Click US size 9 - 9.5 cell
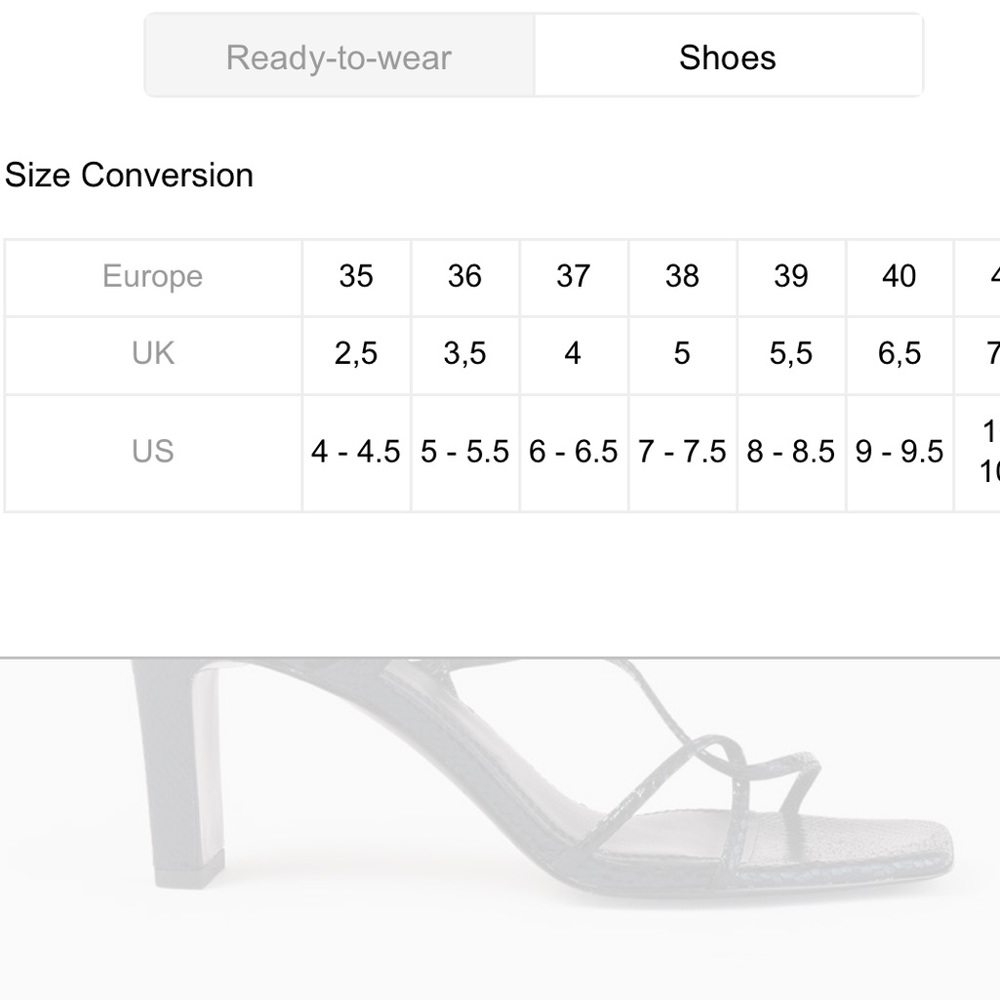The image size is (1000, 1000). pyautogui.click(x=899, y=451)
